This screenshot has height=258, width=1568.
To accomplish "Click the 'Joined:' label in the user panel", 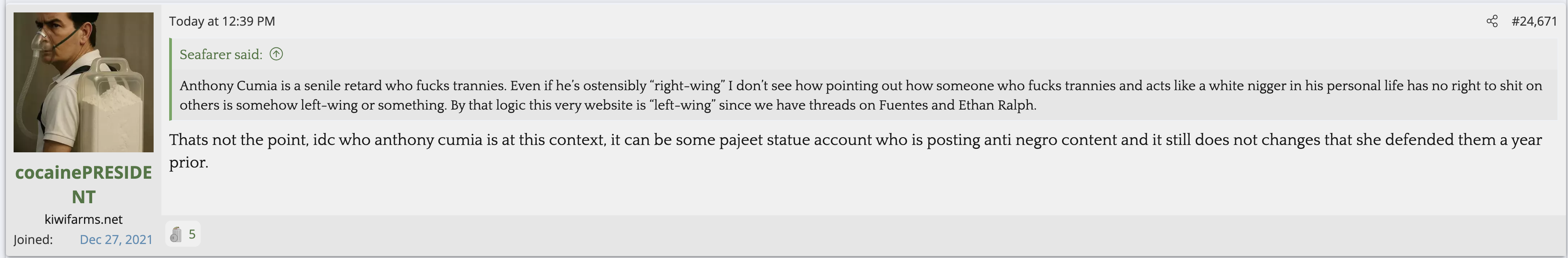I will point(33,240).
